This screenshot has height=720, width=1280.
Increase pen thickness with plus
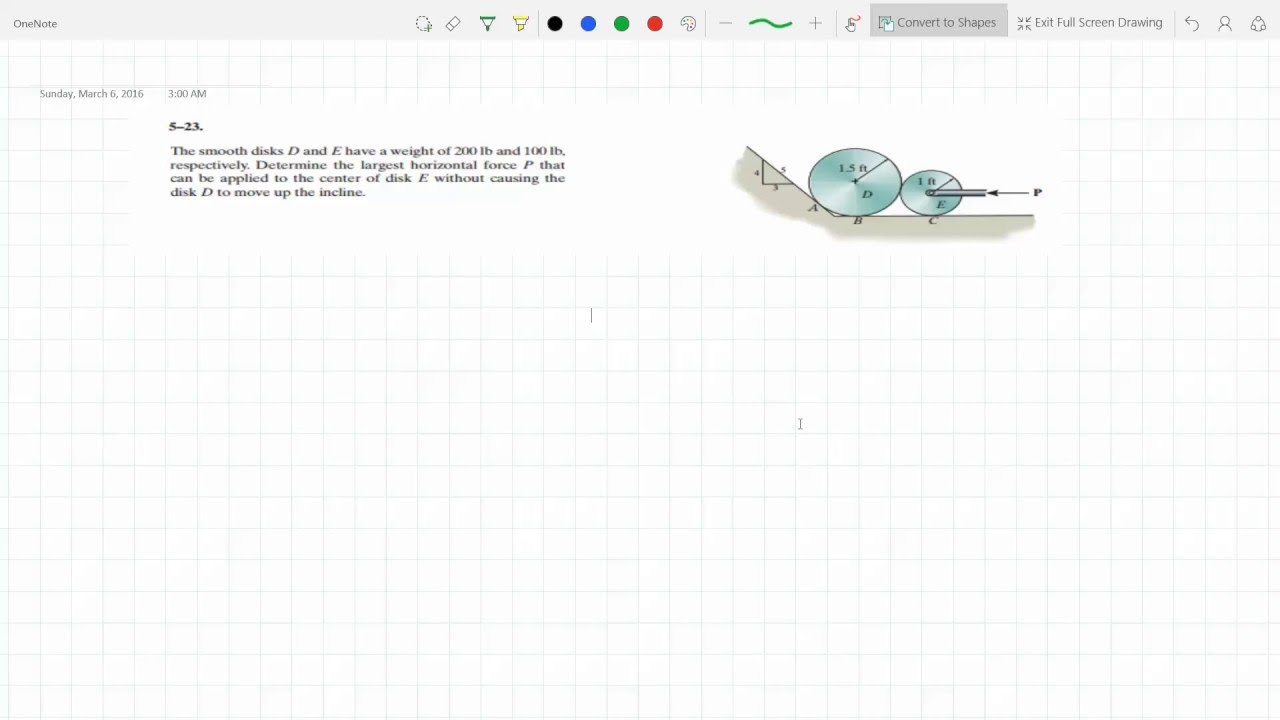pos(815,23)
